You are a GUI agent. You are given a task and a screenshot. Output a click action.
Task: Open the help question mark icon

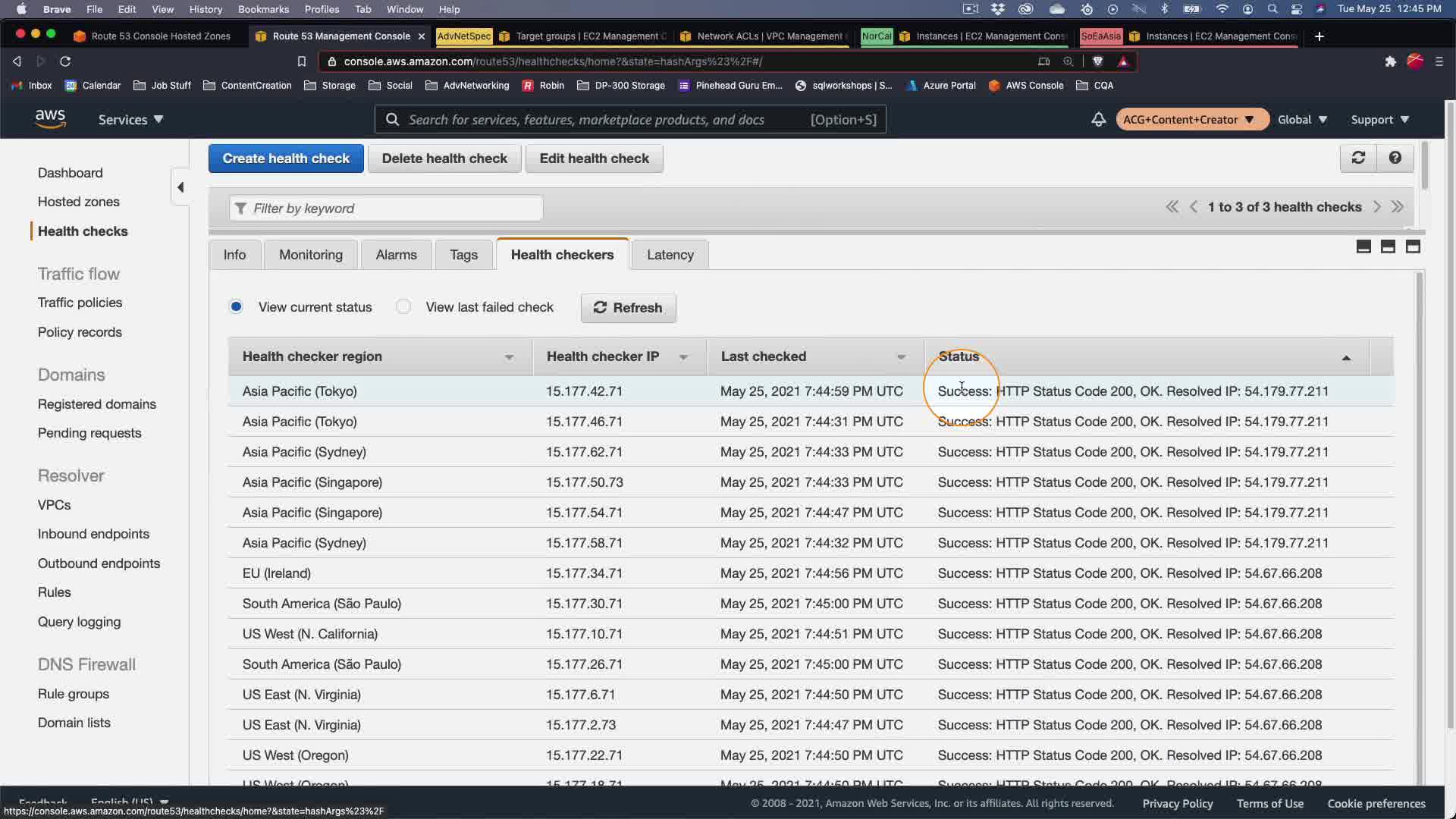pyautogui.click(x=1395, y=158)
